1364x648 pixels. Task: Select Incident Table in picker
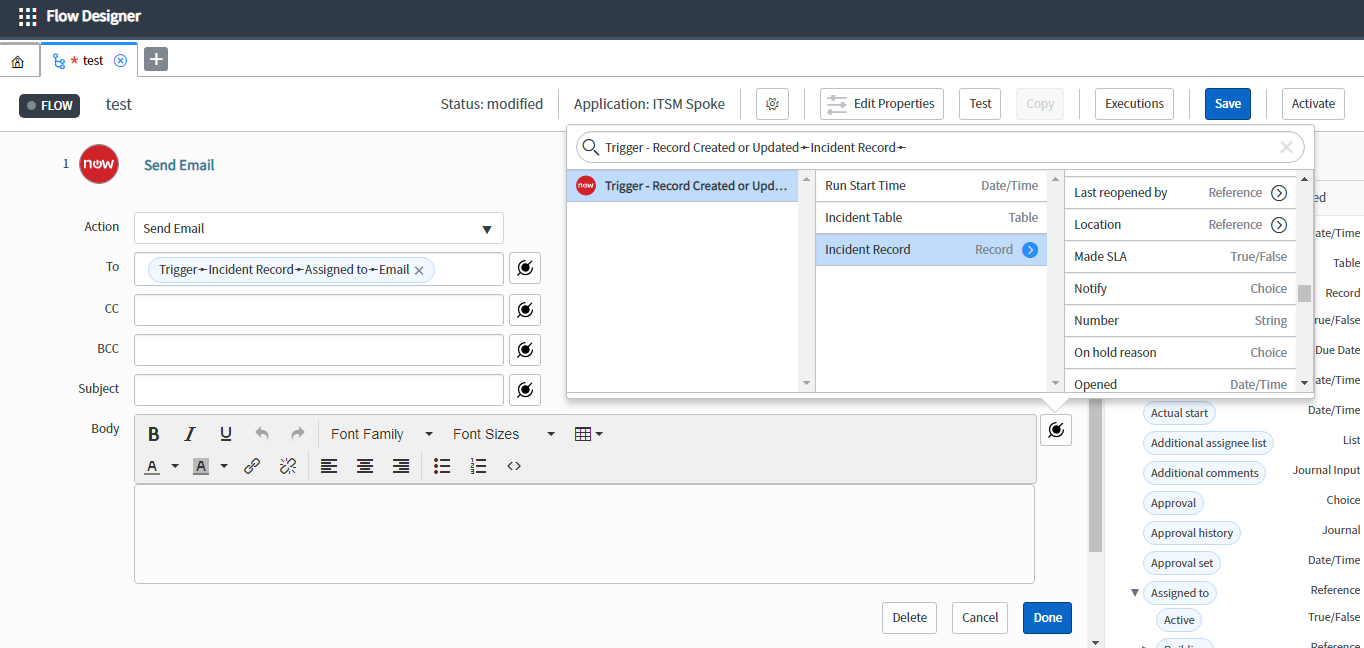pos(931,218)
